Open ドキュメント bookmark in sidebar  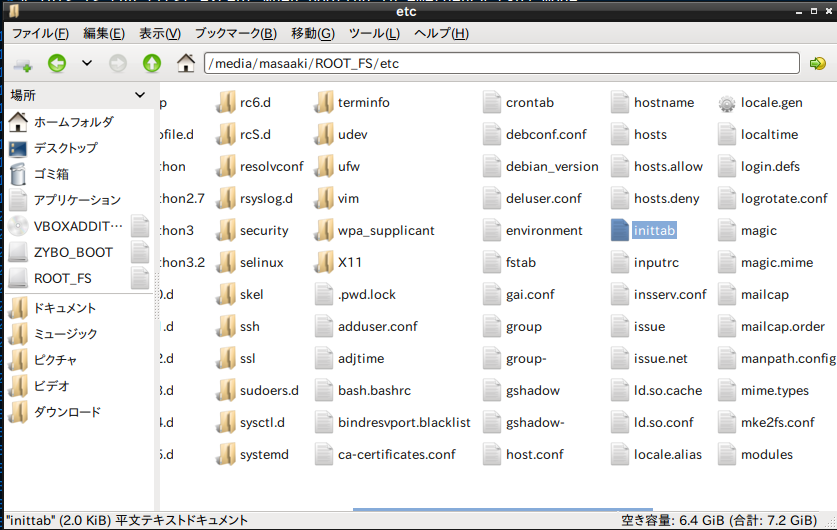65,308
